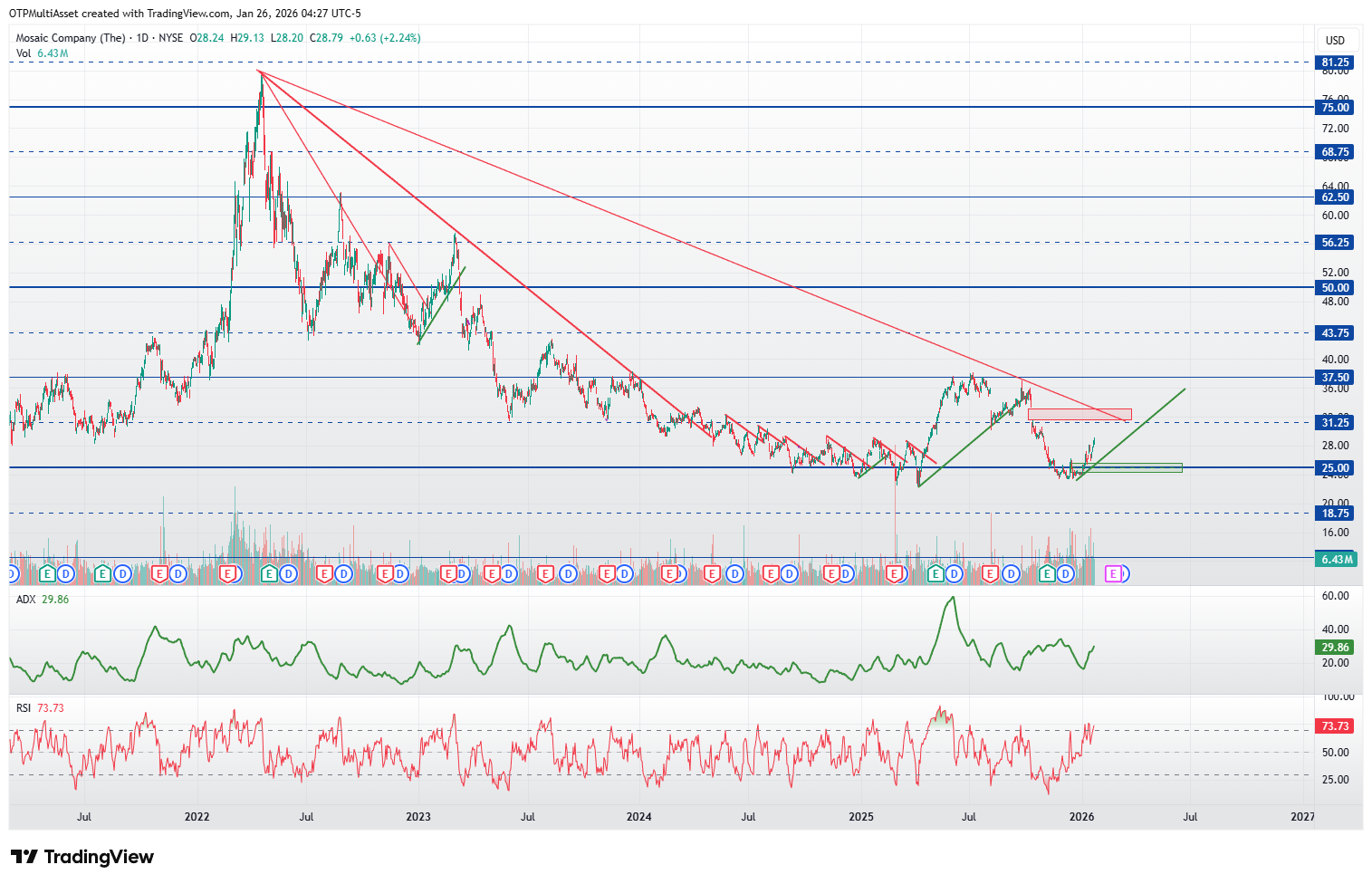Click the RSI 73.73 value tag
The image size is (1372, 884).
(x=1335, y=726)
